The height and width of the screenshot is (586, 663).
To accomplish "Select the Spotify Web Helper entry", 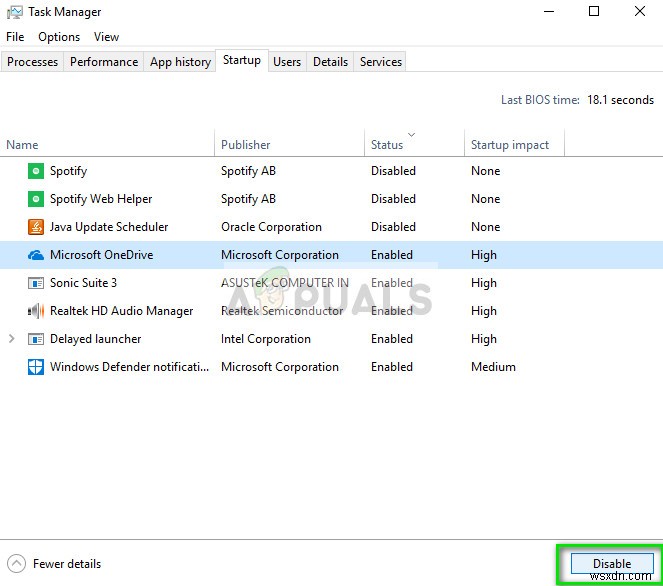I will coord(101,199).
